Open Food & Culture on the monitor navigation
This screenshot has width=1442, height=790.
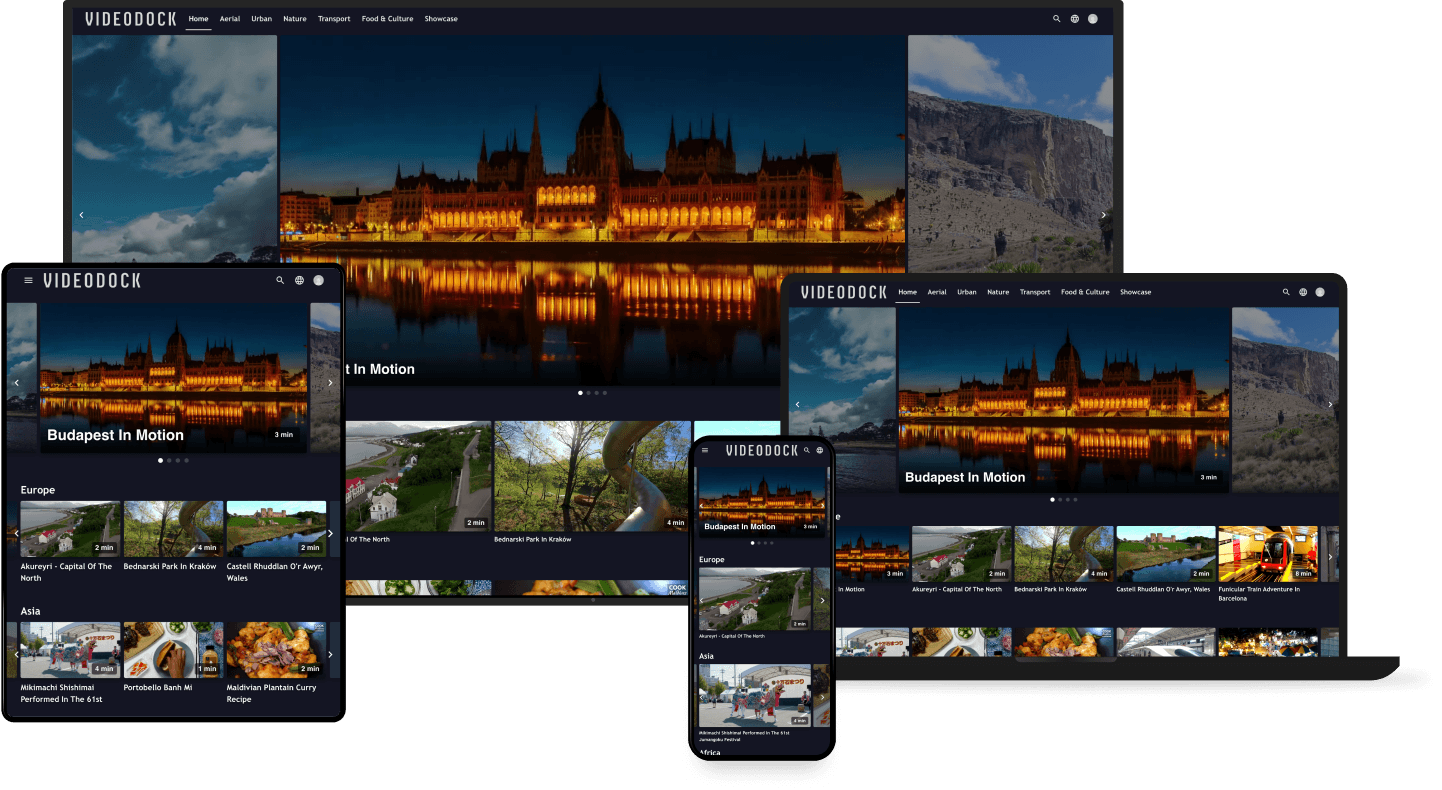click(x=387, y=19)
